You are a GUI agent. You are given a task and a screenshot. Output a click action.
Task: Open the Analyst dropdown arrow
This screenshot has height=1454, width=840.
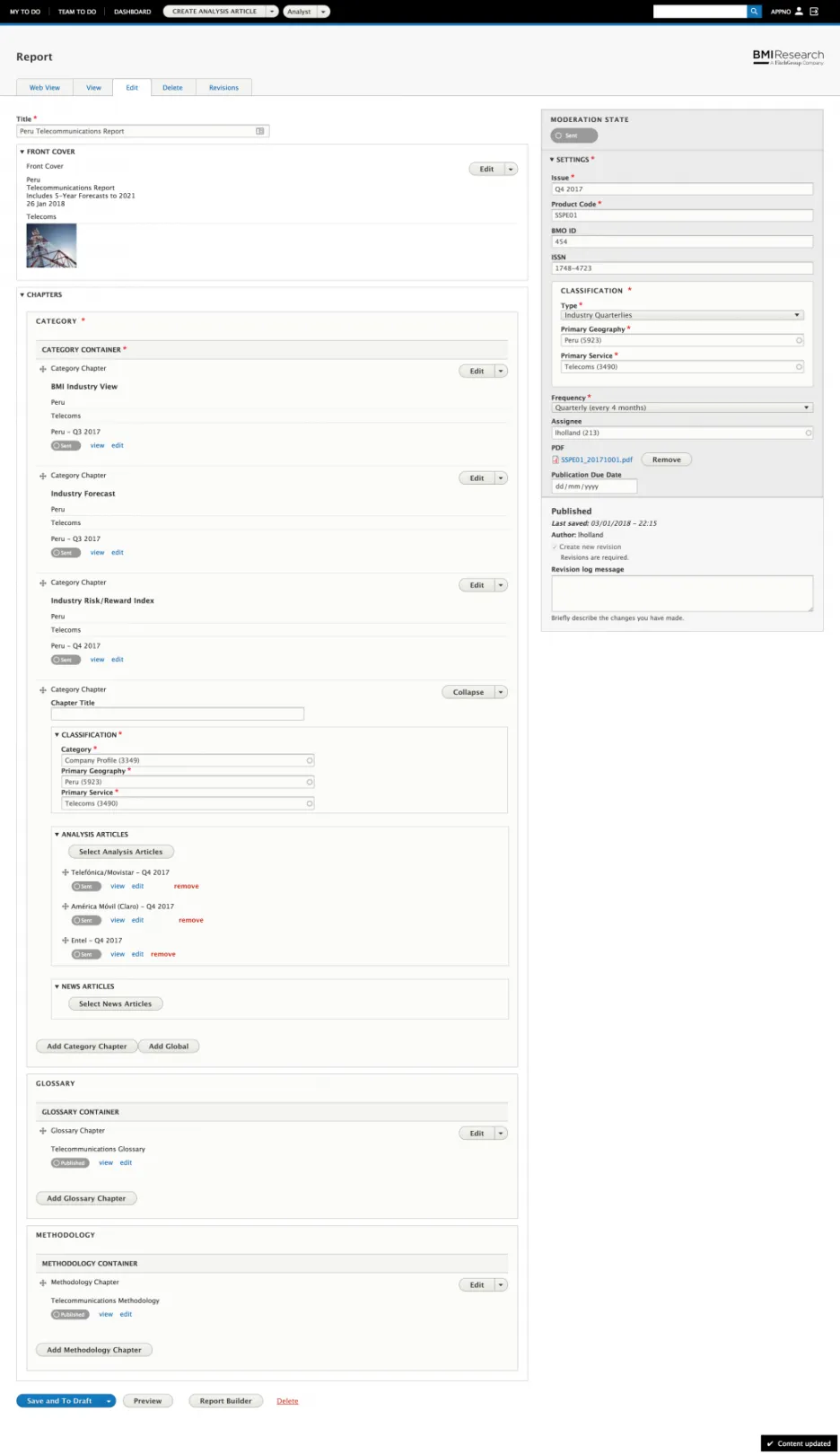pyautogui.click(x=323, y=12)
